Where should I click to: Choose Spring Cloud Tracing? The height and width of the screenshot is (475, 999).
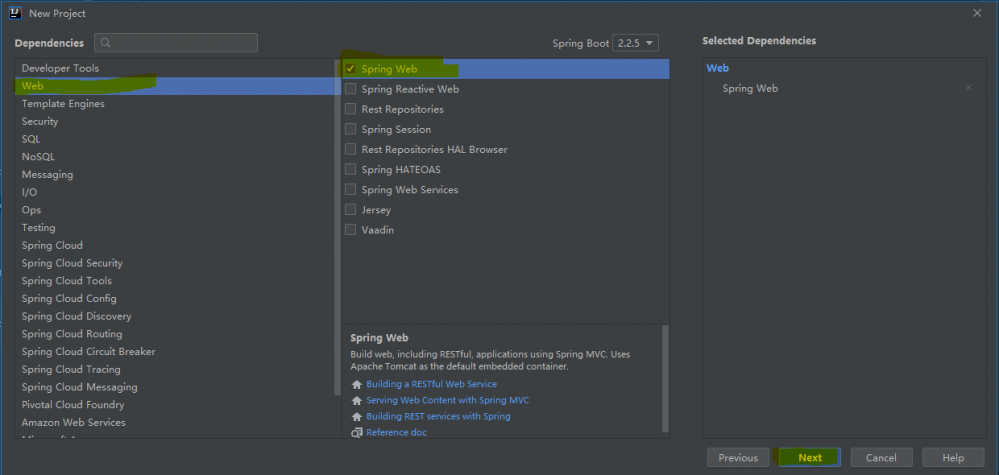177,369
